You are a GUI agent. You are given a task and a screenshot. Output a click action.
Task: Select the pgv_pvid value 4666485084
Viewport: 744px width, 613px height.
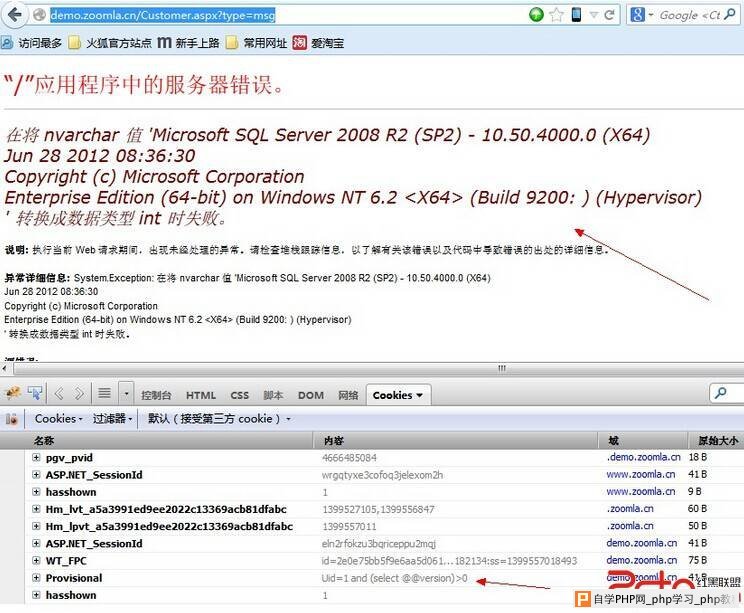(x=349, y=458)
